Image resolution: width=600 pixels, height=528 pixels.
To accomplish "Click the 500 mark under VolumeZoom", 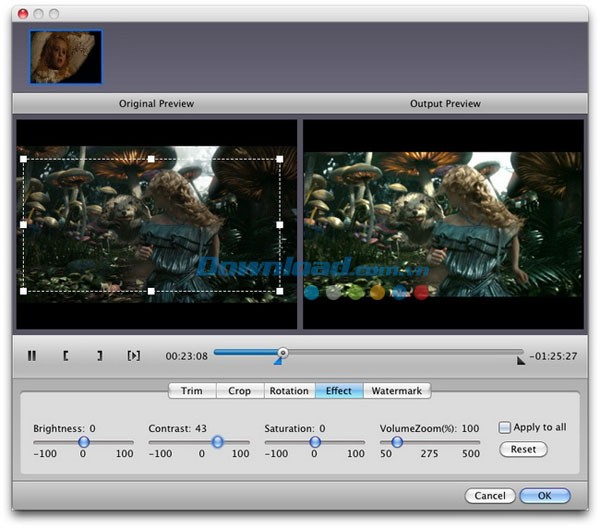I will [x=471, y=454].
